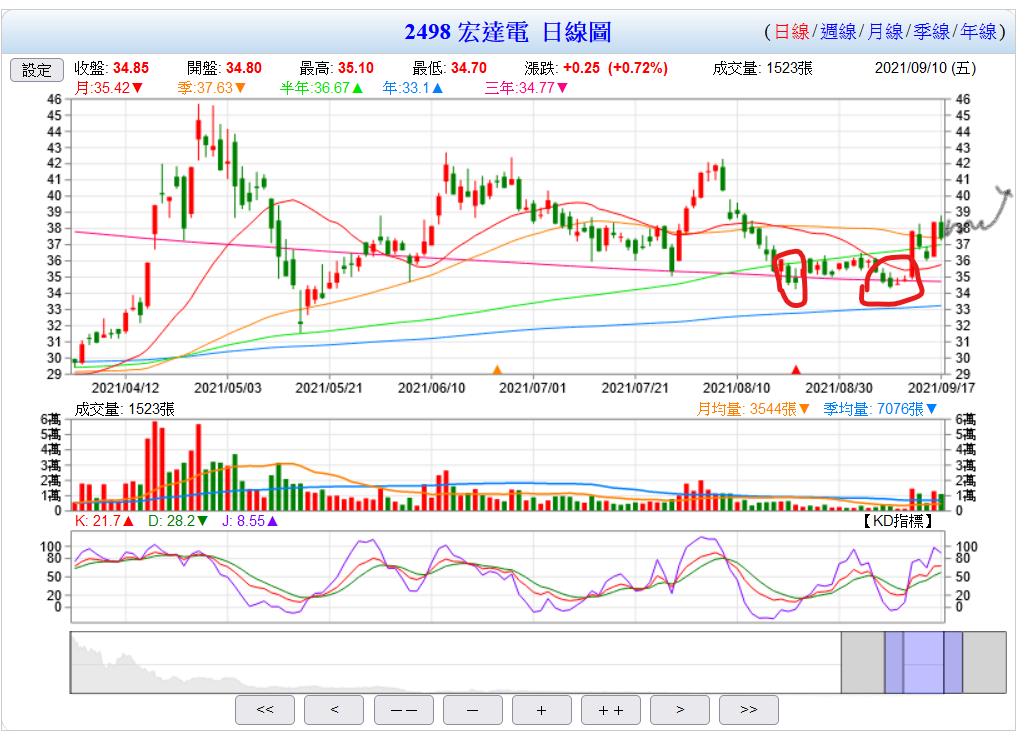The height and width of the screenshot is (742, 1027).
Task: Click the red triangle marker on date axis
Action: 796,370
